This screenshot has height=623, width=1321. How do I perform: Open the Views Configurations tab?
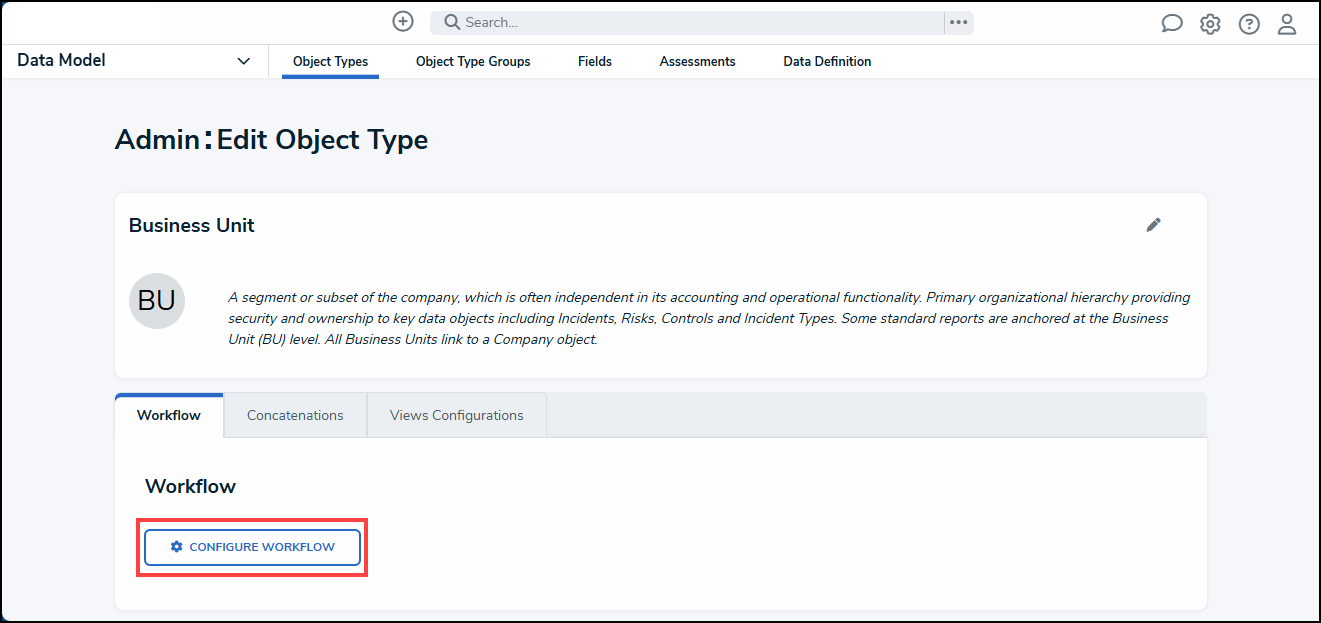456,414
